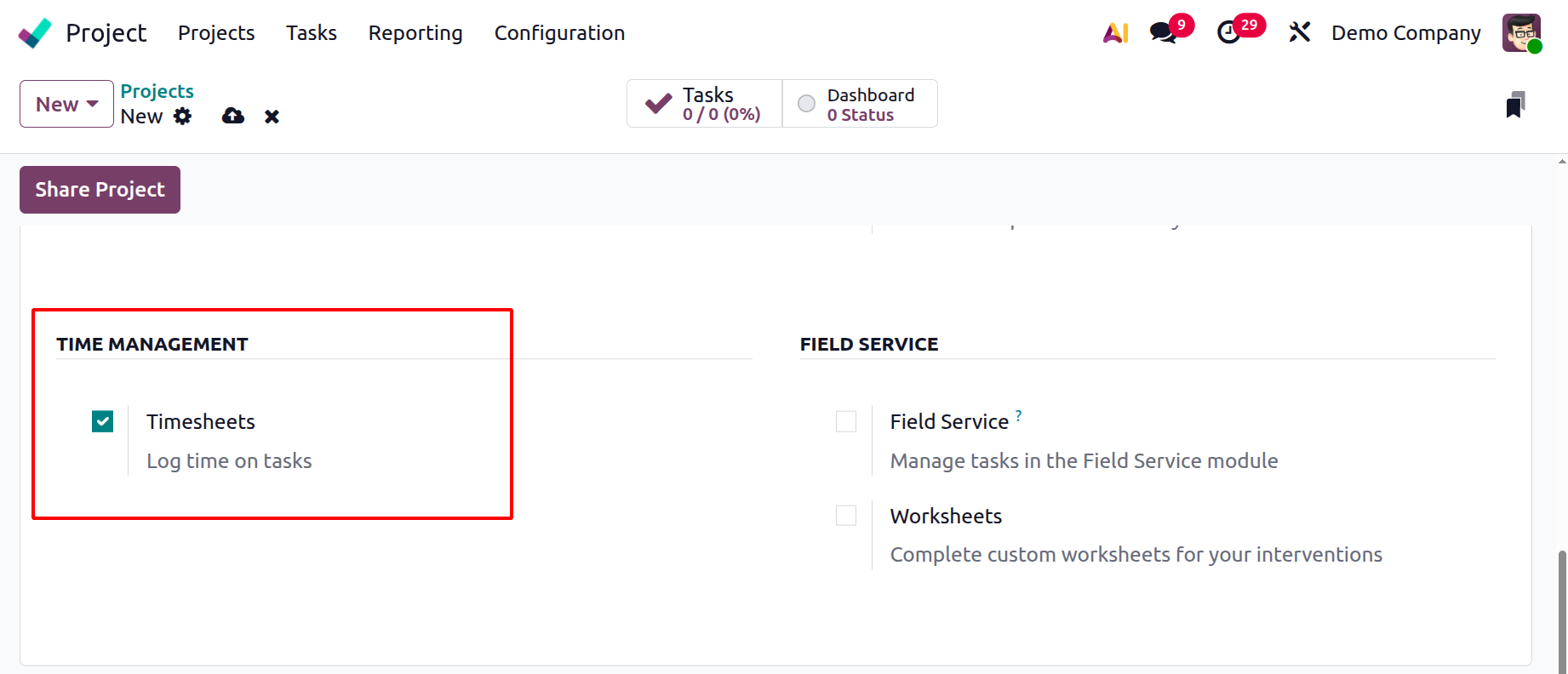
Task: Click the gear actions icon beside New
Action: tap(183, 117)
